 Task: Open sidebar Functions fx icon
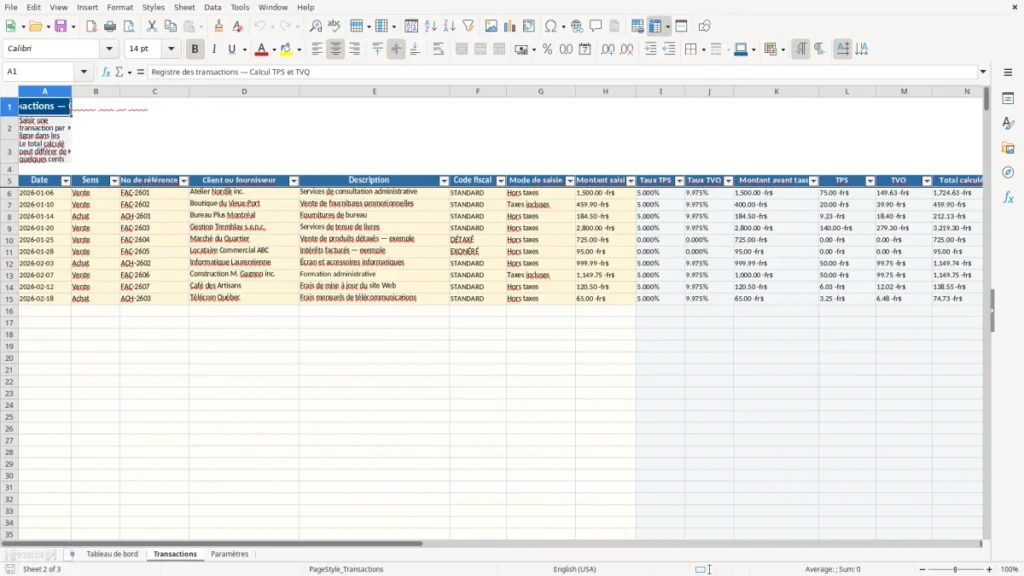pyautogui.click(x=1008, y=197)
